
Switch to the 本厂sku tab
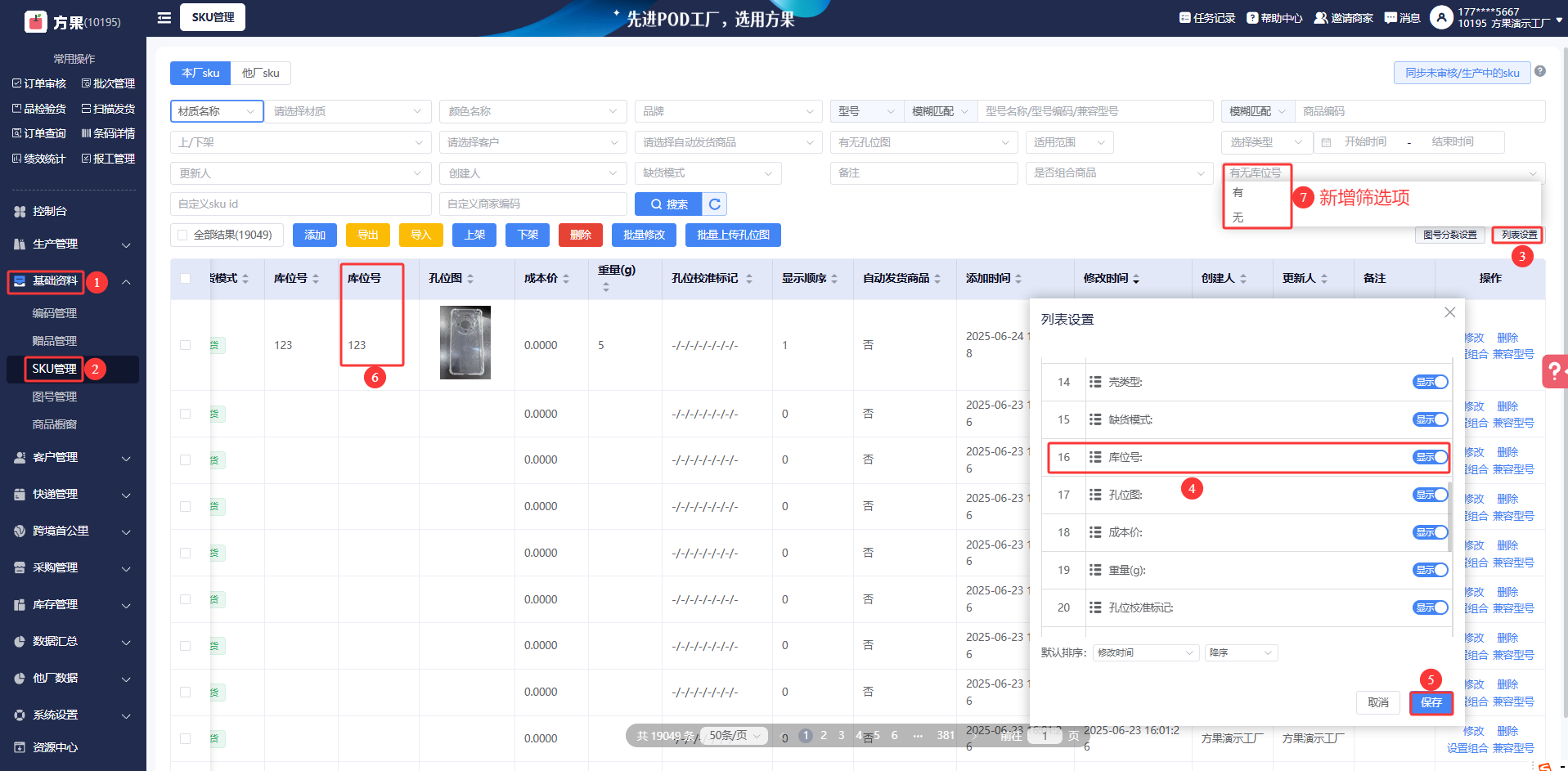point(200,73)
